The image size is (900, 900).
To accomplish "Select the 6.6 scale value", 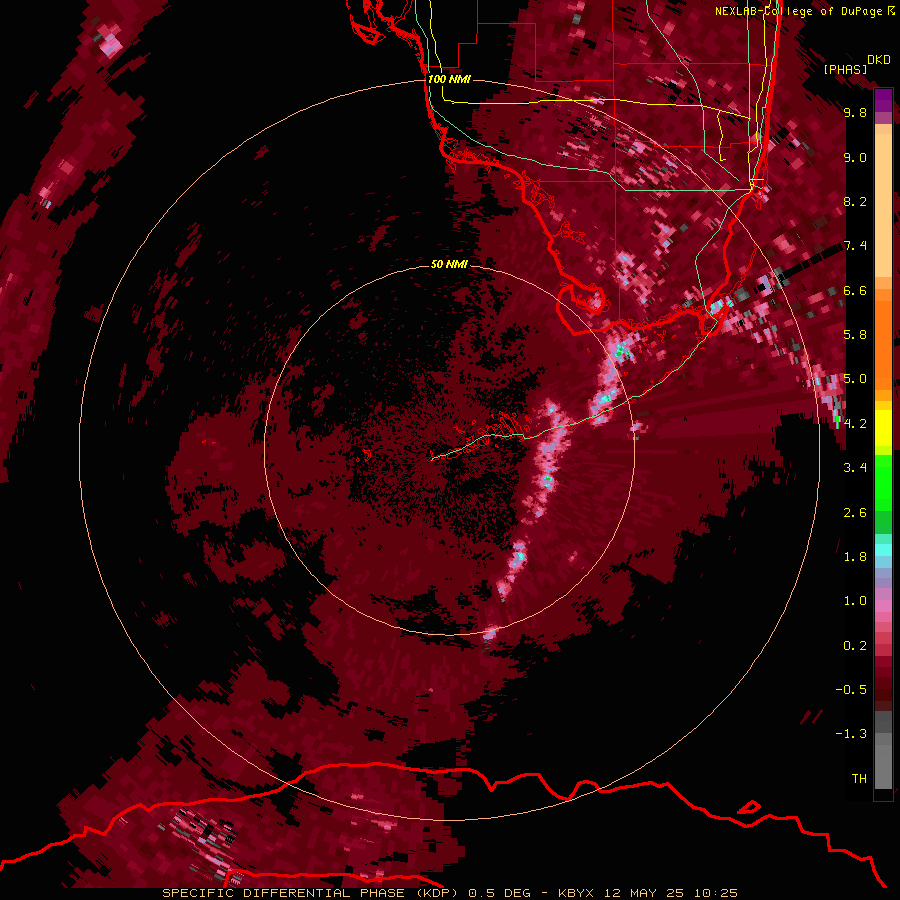I will point(855,290).
